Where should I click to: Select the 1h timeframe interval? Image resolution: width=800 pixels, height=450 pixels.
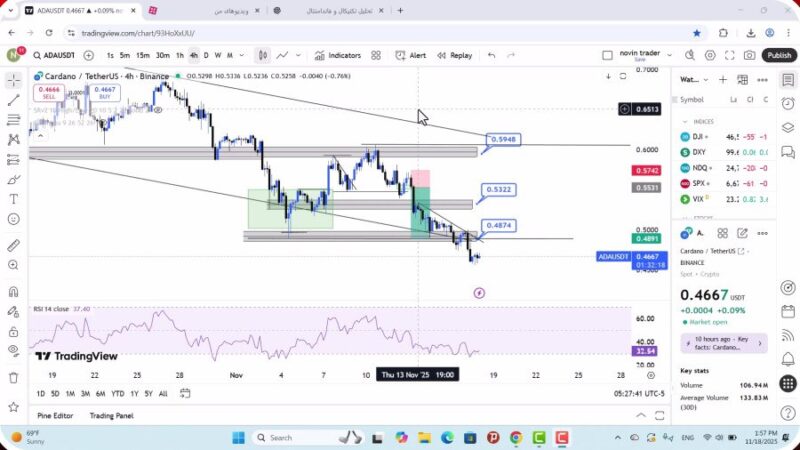pos(180,55)
